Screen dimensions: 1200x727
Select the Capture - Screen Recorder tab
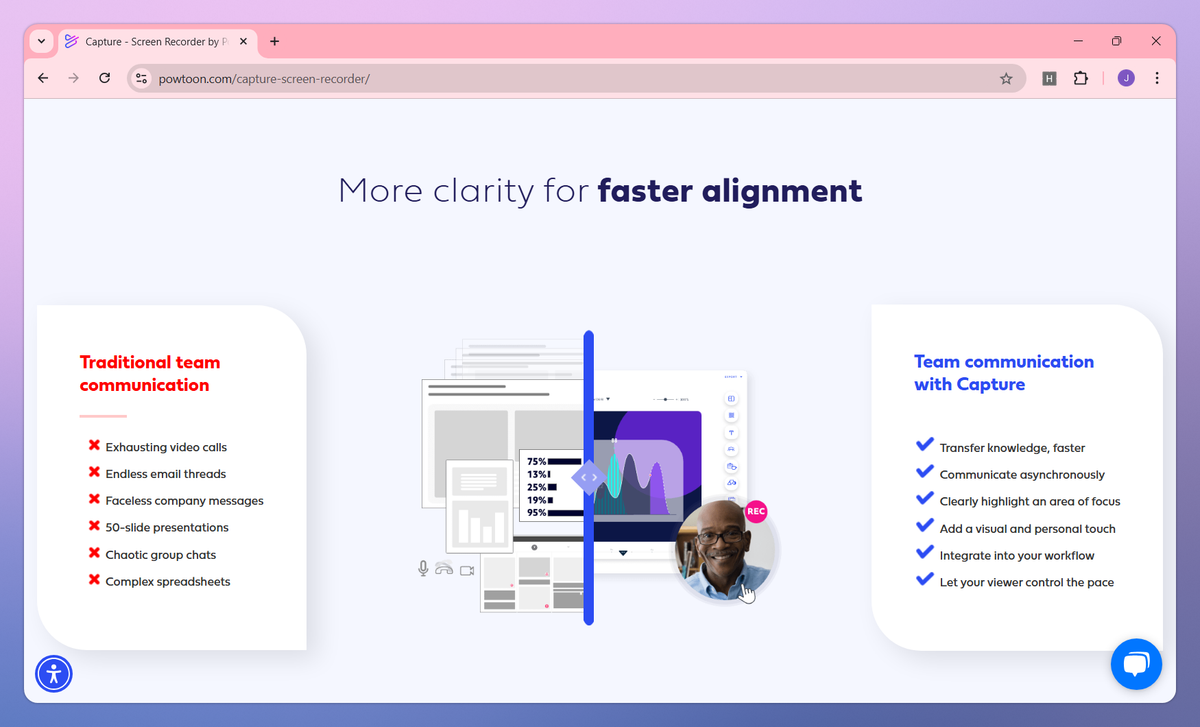click(x=157, y=42)
